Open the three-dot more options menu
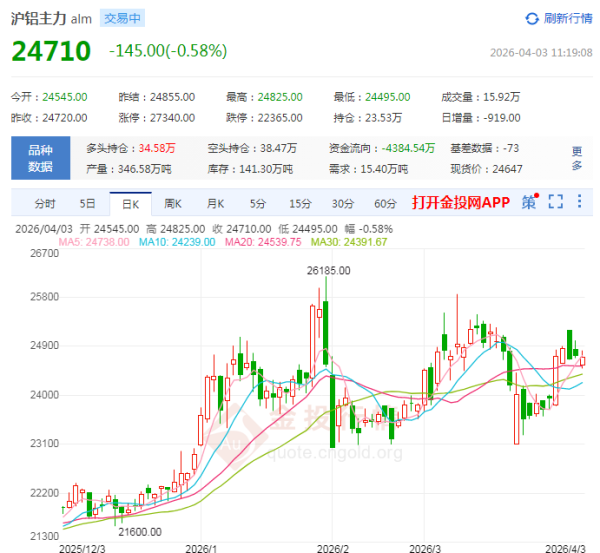The width and height of the screenshot is (600, 553). [579, 201]
